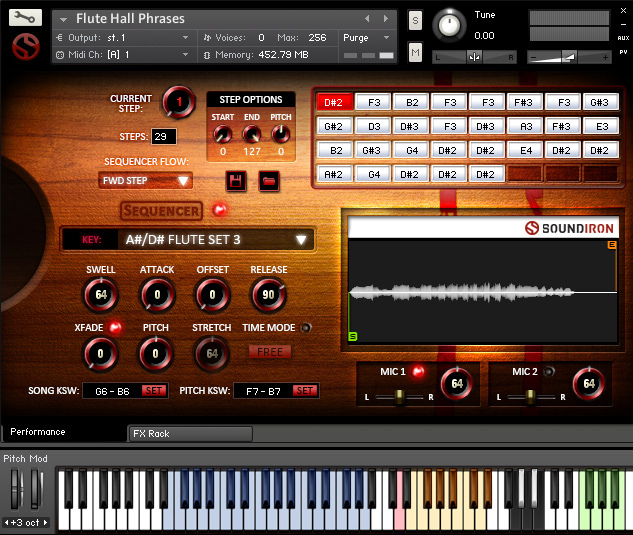Click the Release knob
This screenshot has width=633, height=535.
click(x=268, y=295)
